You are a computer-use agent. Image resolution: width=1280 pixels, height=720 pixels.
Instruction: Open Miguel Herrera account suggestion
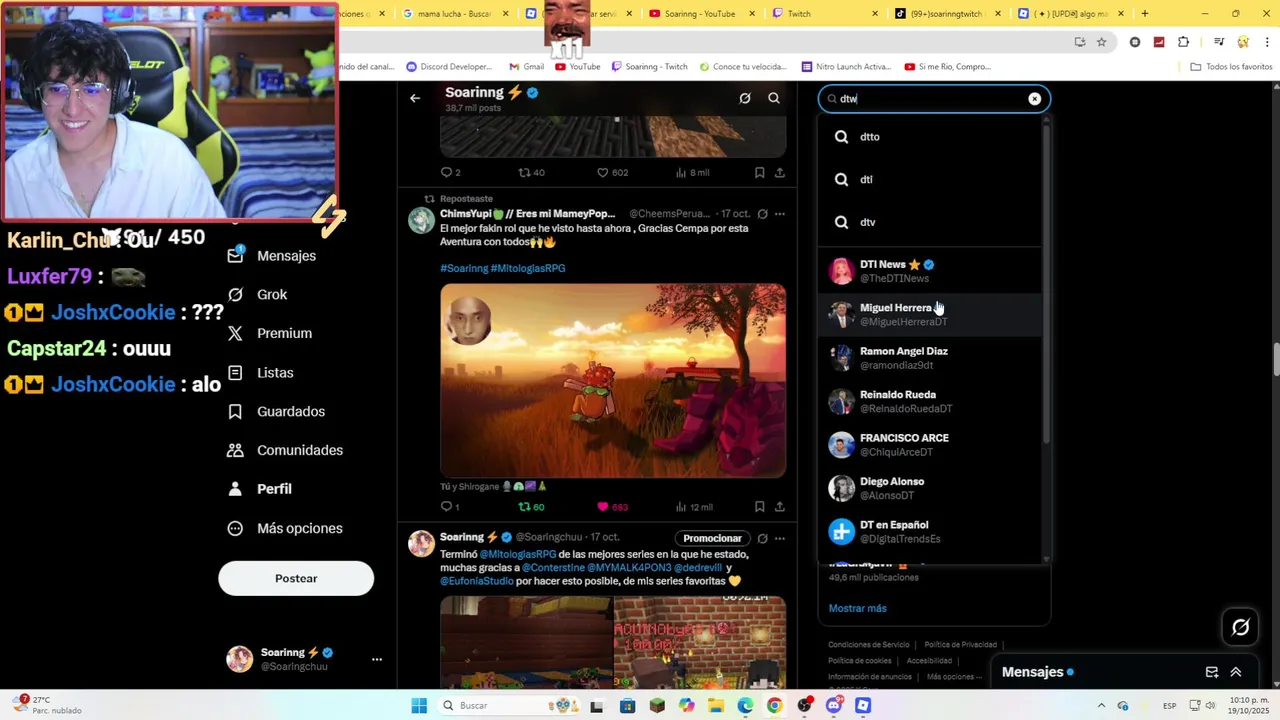930,314
